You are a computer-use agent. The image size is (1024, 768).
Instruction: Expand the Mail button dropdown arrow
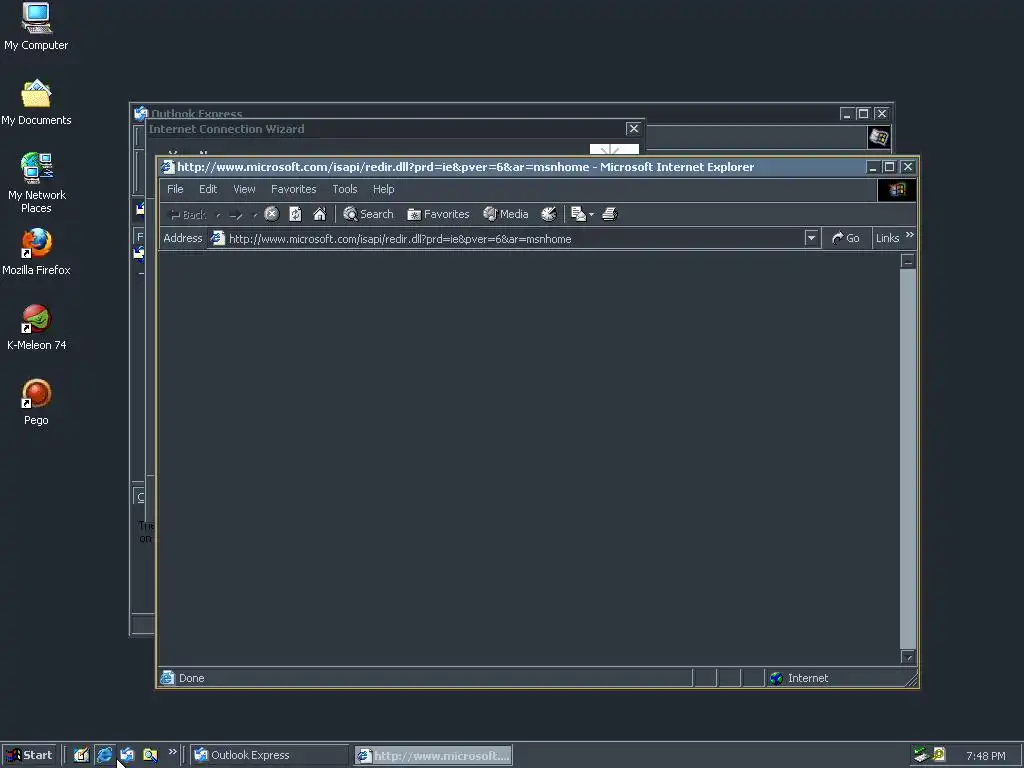[592, 214]
